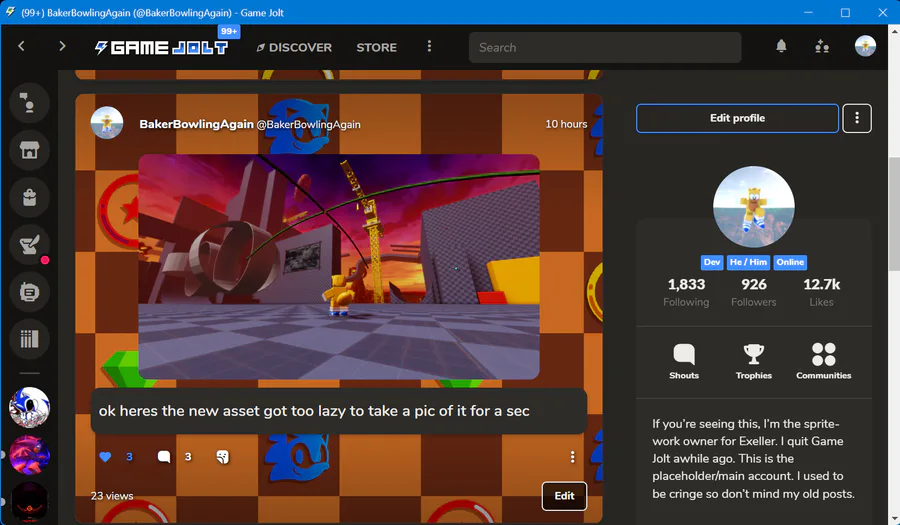
Task: Open the profile more-options menu
Action: click(x=857, y=118)
